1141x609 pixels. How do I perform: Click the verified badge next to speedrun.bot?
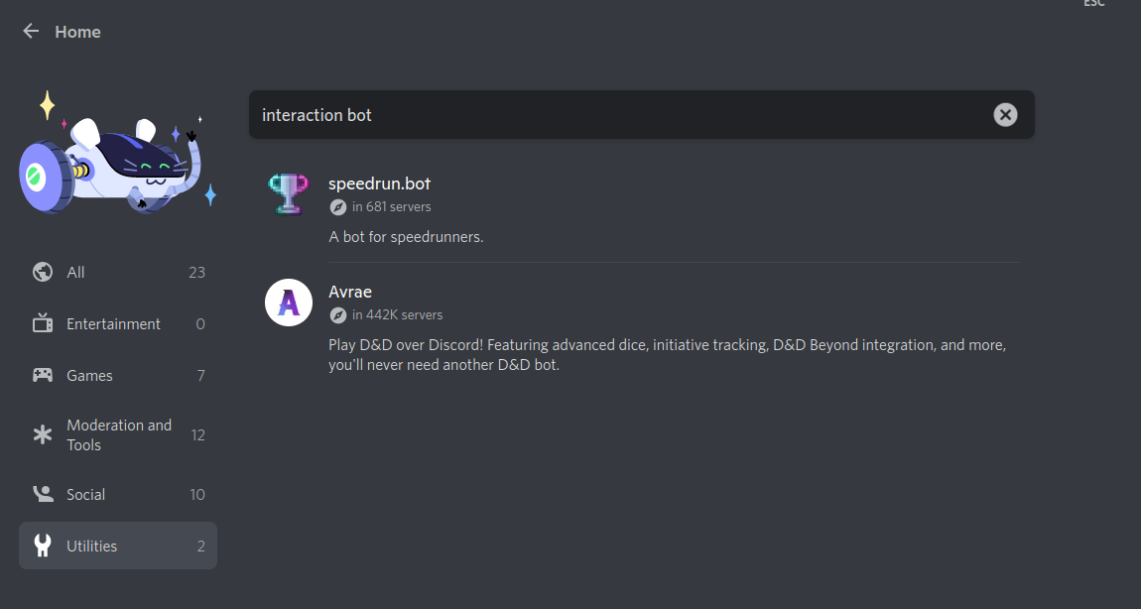pos(336,206)
